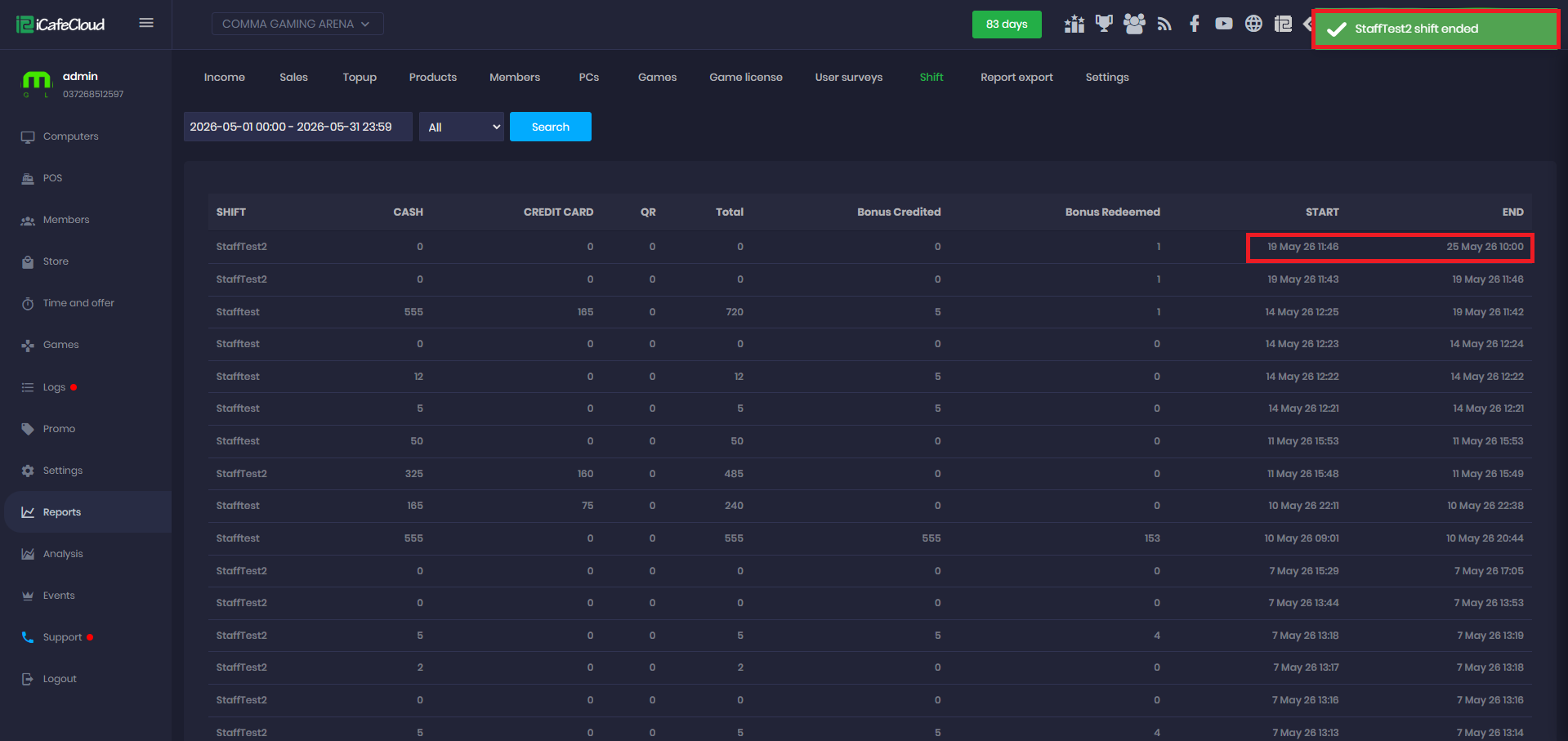Open Games in the sidebar
Image resolution: width=1568 pixels, height=741 pixels.
[60, 345]
